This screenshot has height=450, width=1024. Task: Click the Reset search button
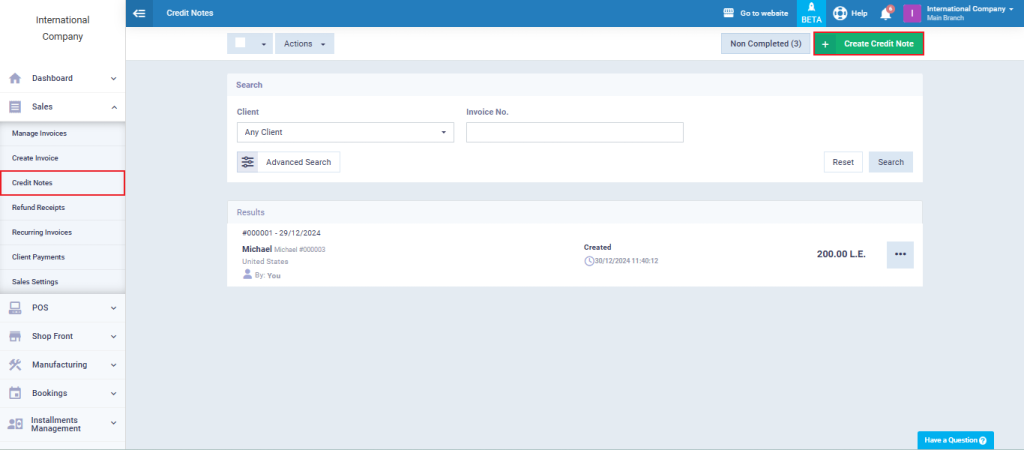(x=843, y=162)
